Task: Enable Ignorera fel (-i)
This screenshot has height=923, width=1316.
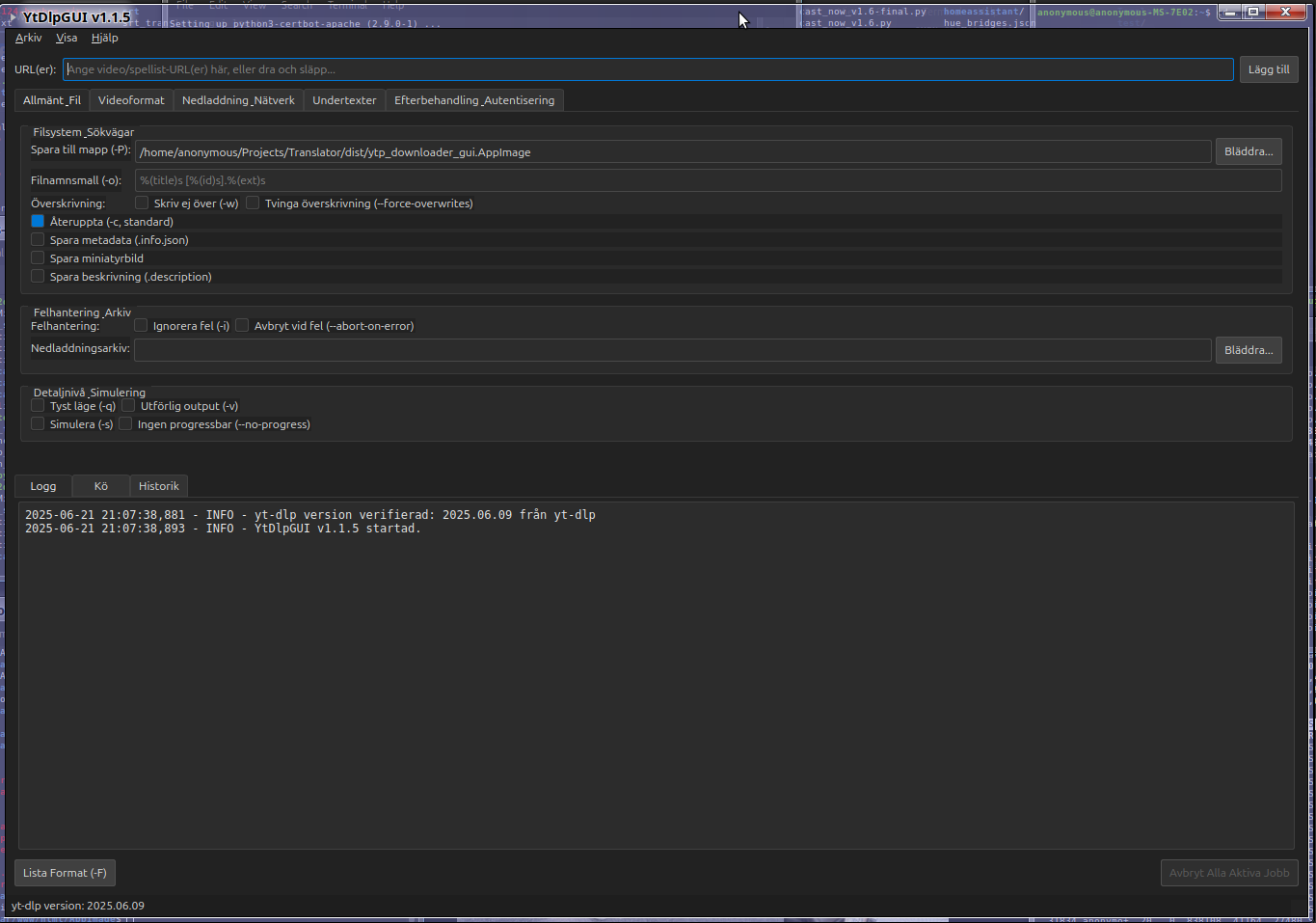Action: (141, 325)
